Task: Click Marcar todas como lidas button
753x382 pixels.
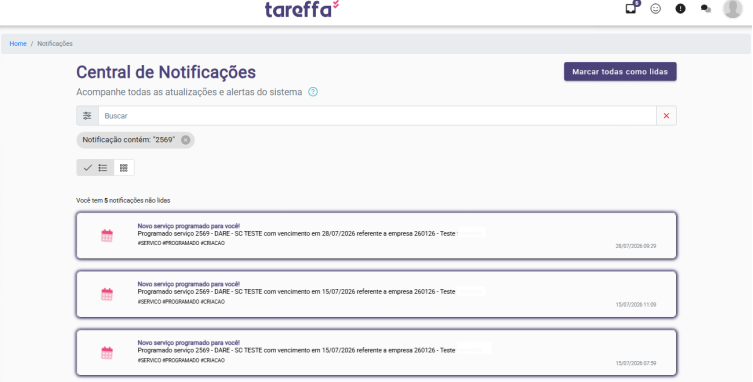Action: tap(620, 72)
